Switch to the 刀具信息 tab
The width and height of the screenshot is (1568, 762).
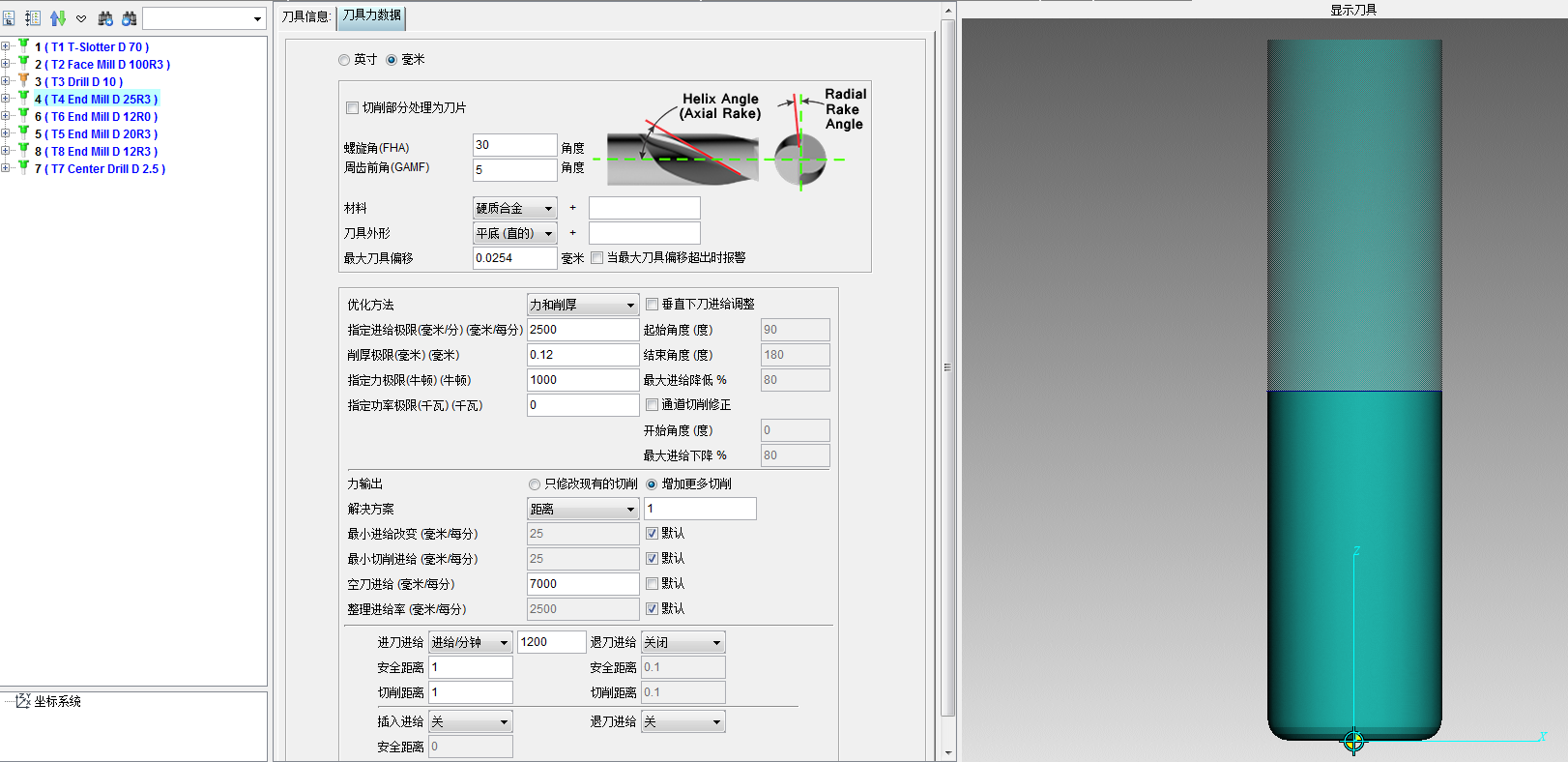[305, 16]
